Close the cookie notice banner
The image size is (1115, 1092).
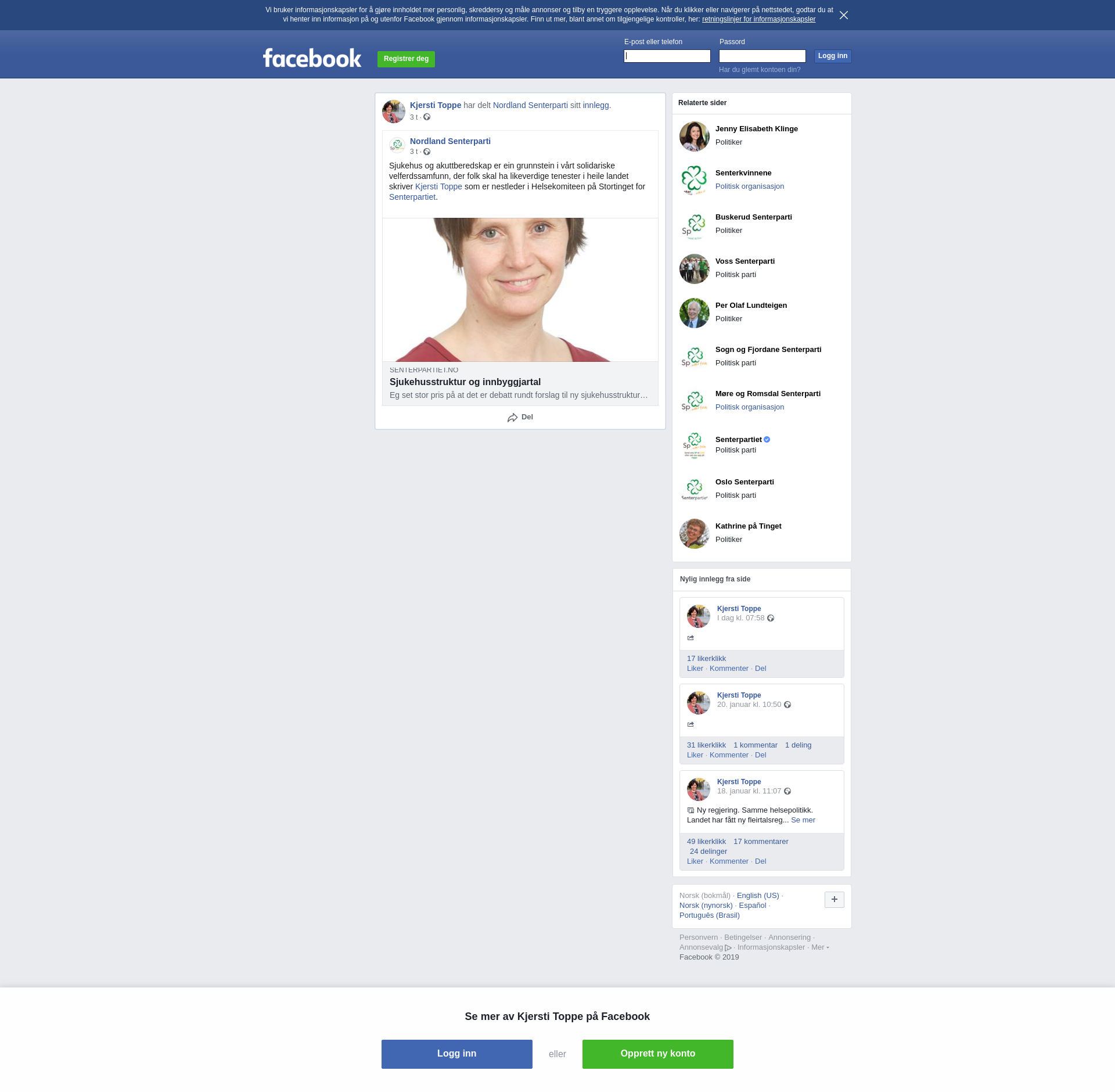click(x=844, y=15)
